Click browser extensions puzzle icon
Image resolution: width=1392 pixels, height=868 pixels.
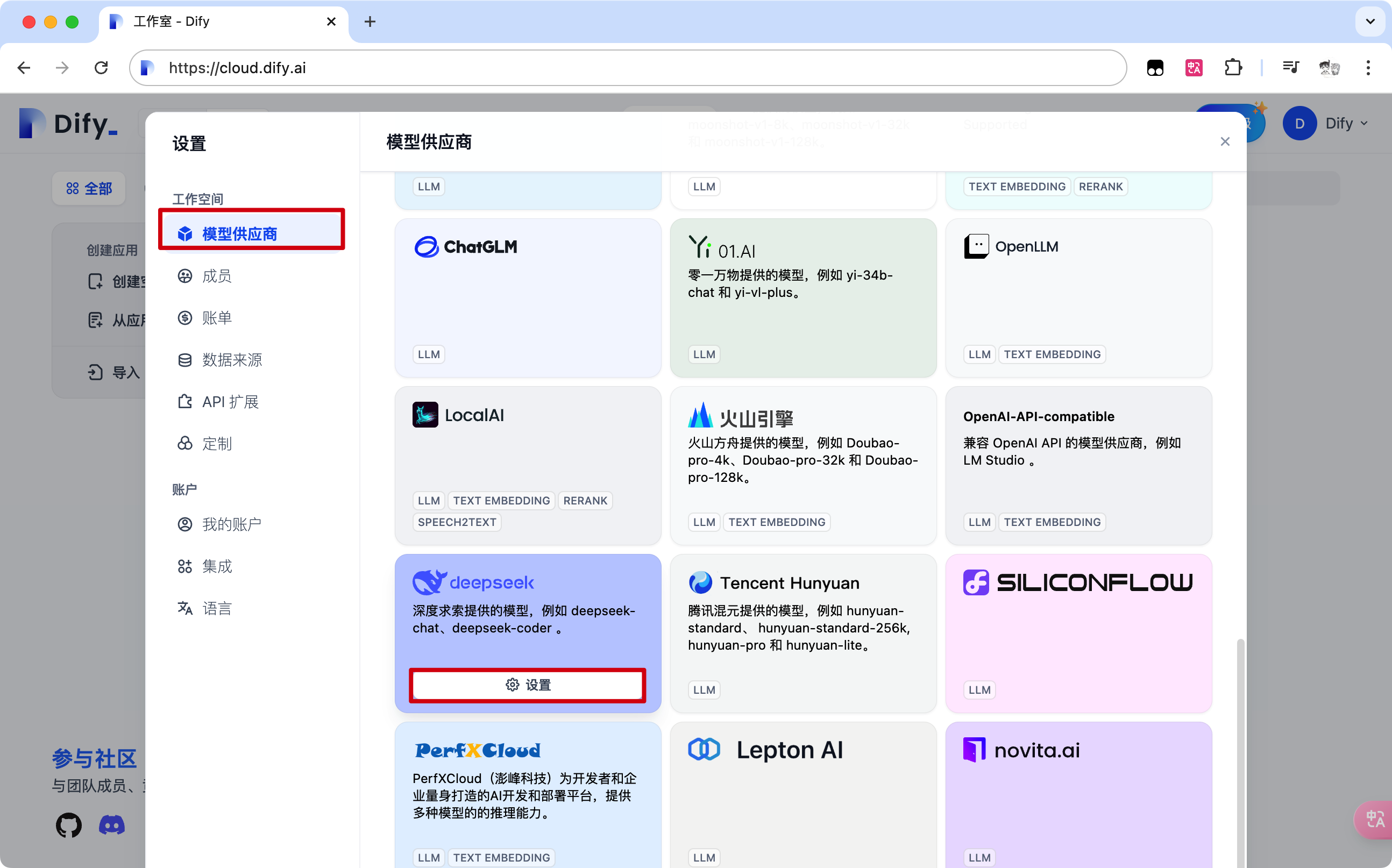coord(1232,68)
